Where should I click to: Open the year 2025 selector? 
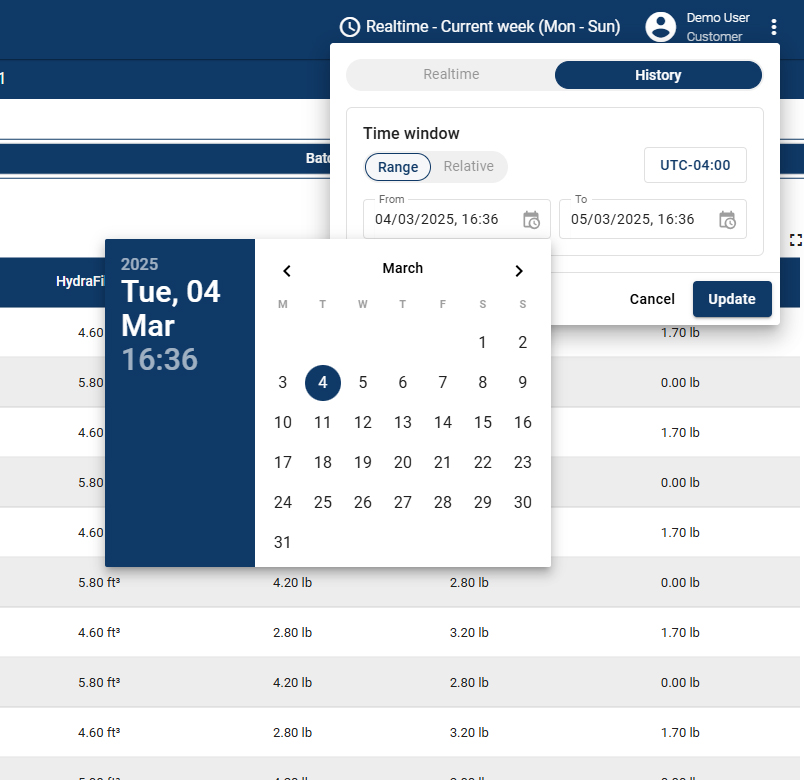138,264
